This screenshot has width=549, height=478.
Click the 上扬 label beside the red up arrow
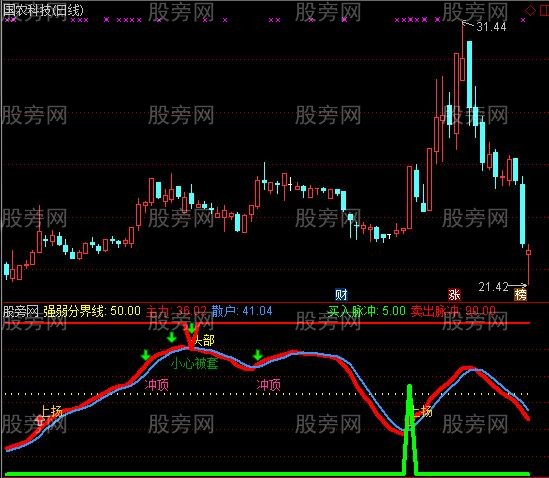pyautogui.click(x=51, y=411)
